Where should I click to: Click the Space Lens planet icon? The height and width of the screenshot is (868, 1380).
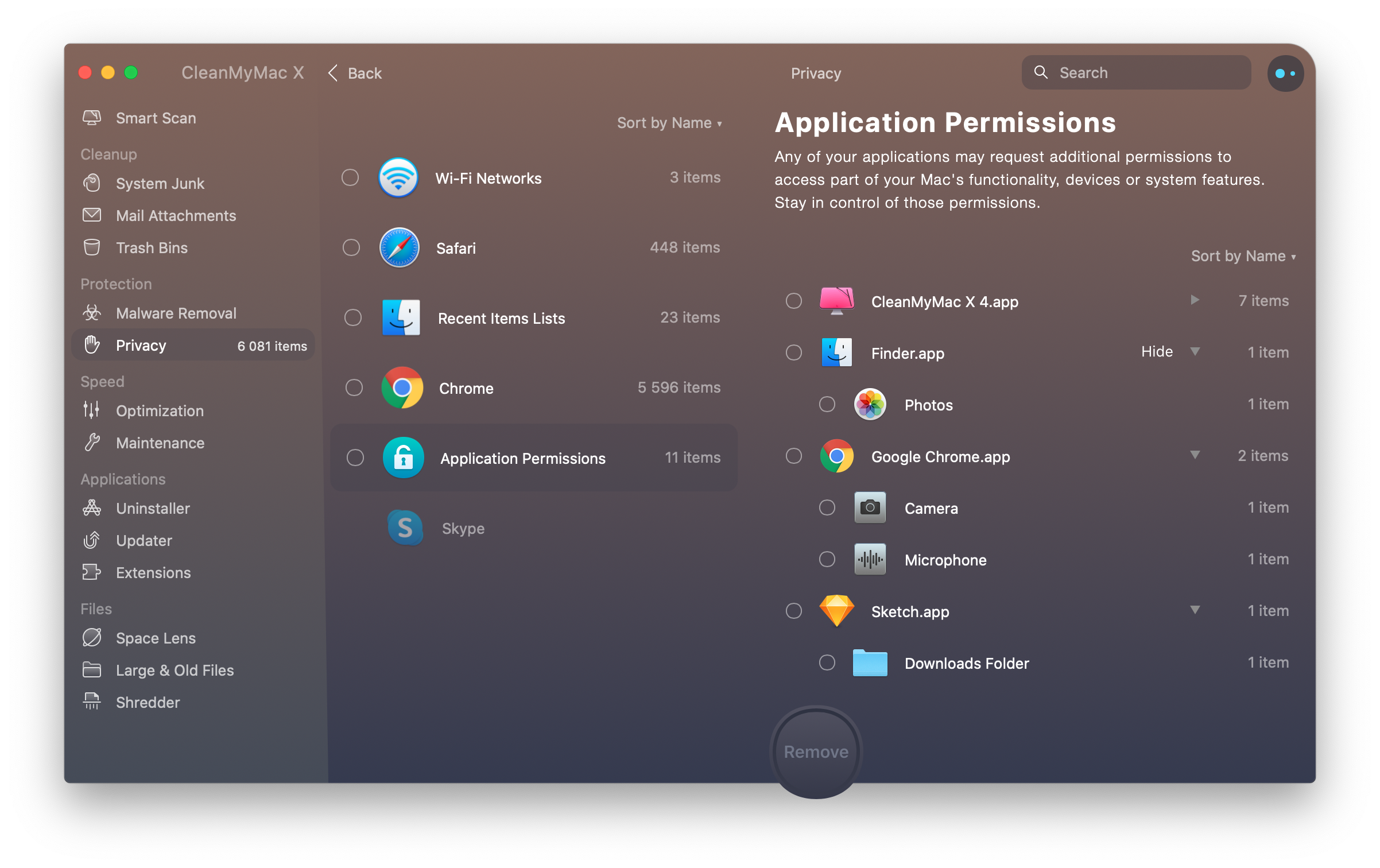(92, 638)
